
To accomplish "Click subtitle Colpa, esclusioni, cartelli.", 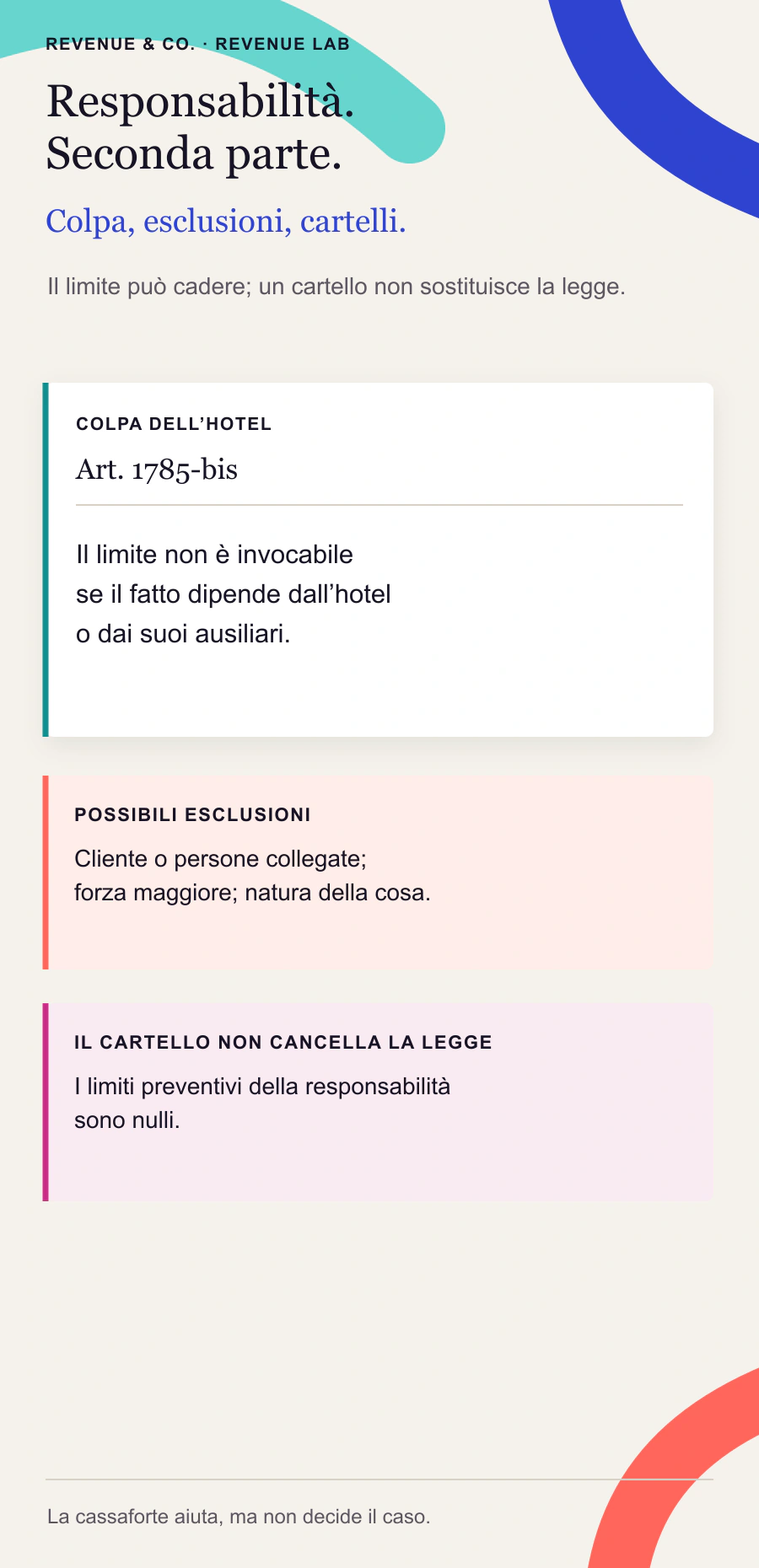I will (226, 221).
